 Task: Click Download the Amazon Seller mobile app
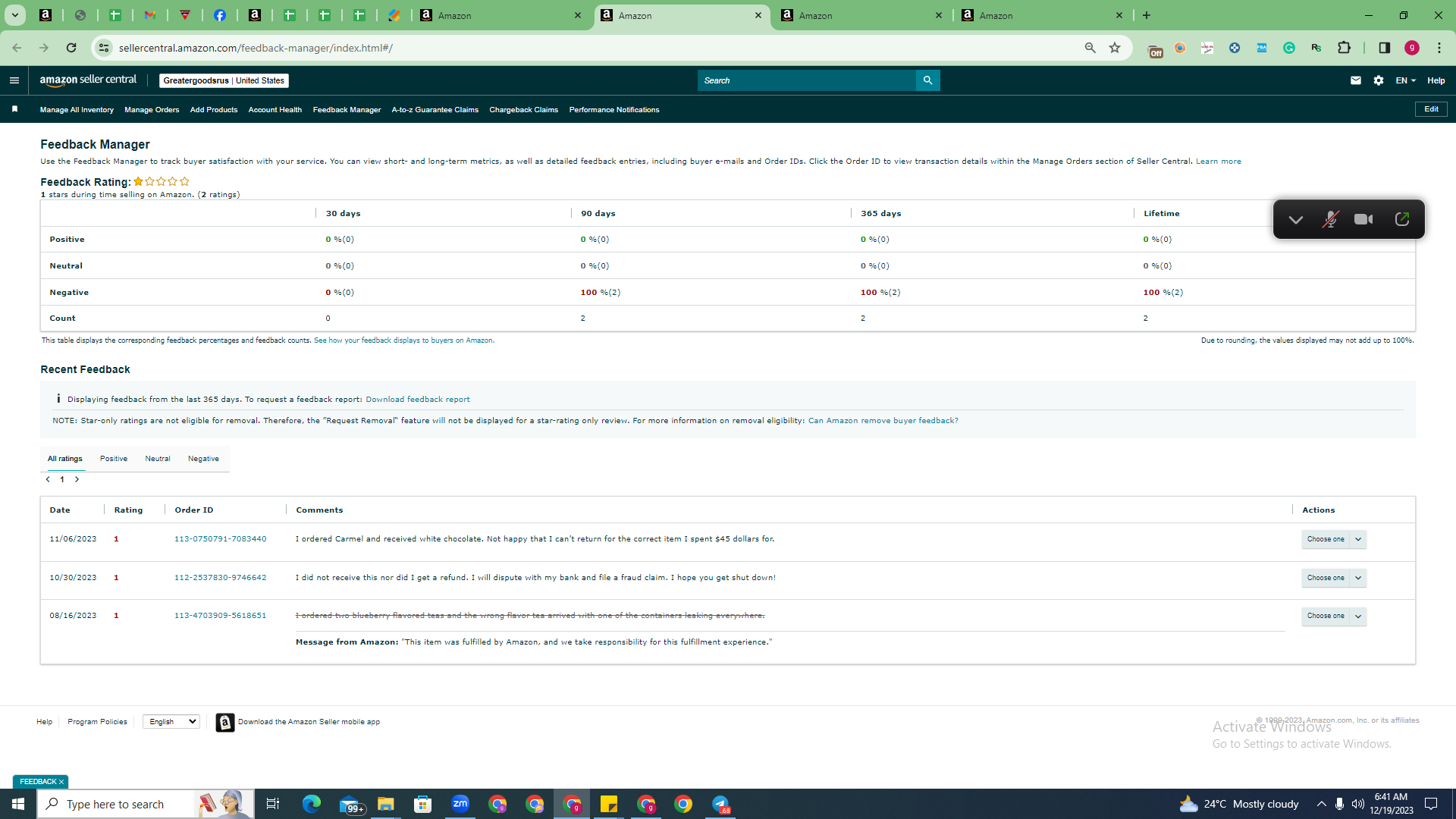click(x=309, y=722)
